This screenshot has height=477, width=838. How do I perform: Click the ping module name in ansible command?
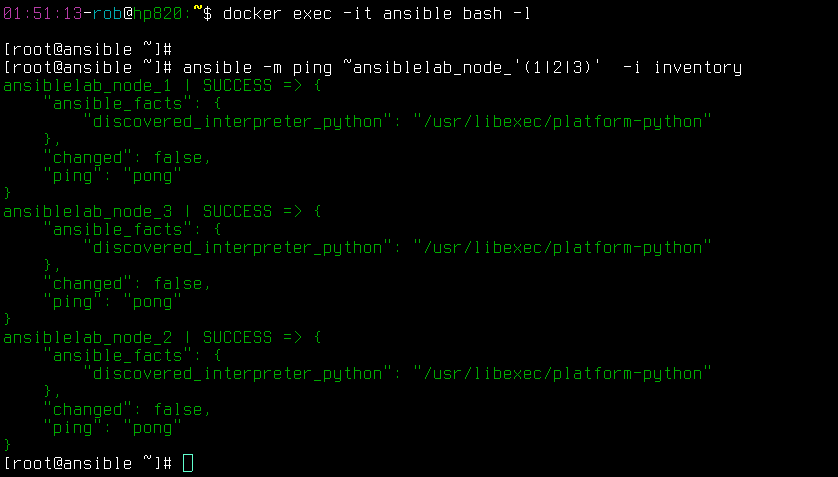312,68
